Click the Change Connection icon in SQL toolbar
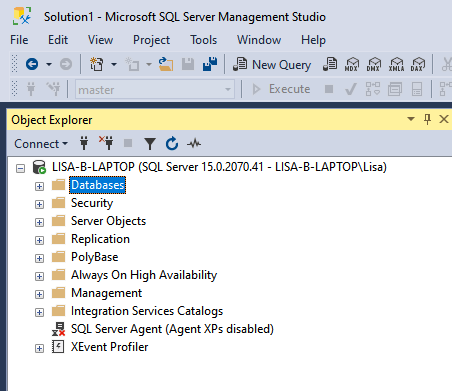 point(53,89)
